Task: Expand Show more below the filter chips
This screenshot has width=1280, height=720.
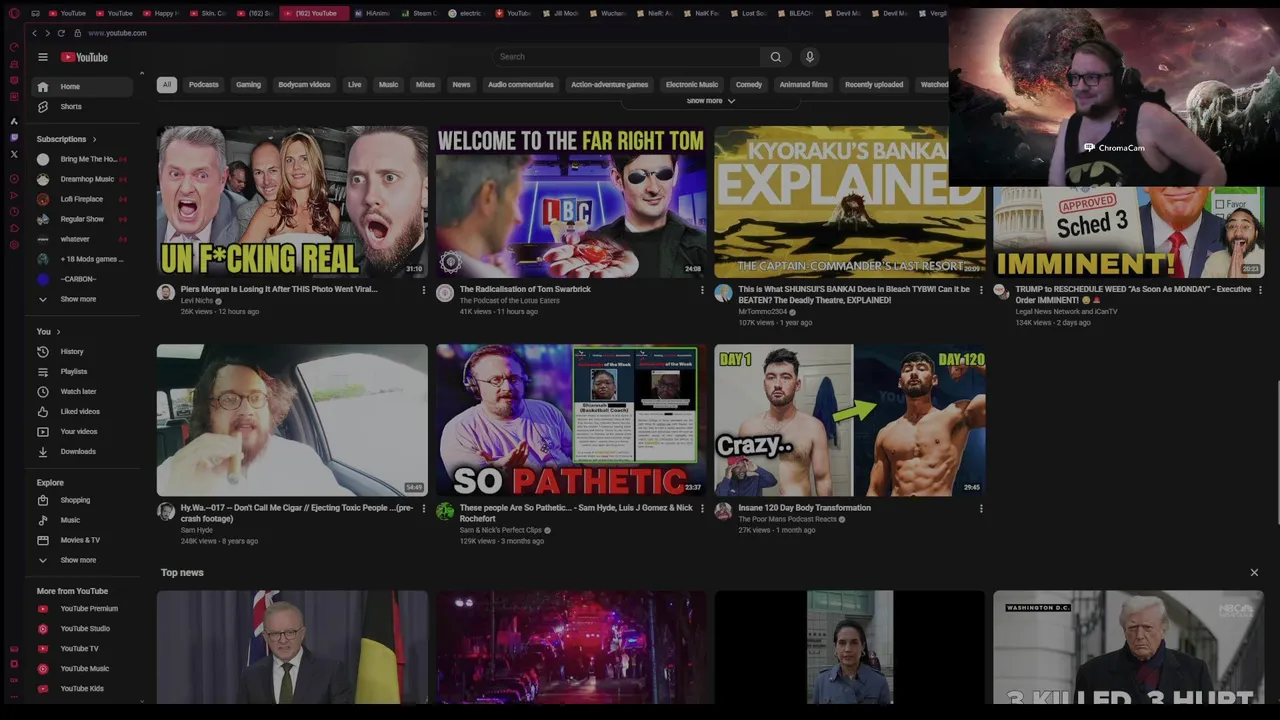Action: pos(711,101)
